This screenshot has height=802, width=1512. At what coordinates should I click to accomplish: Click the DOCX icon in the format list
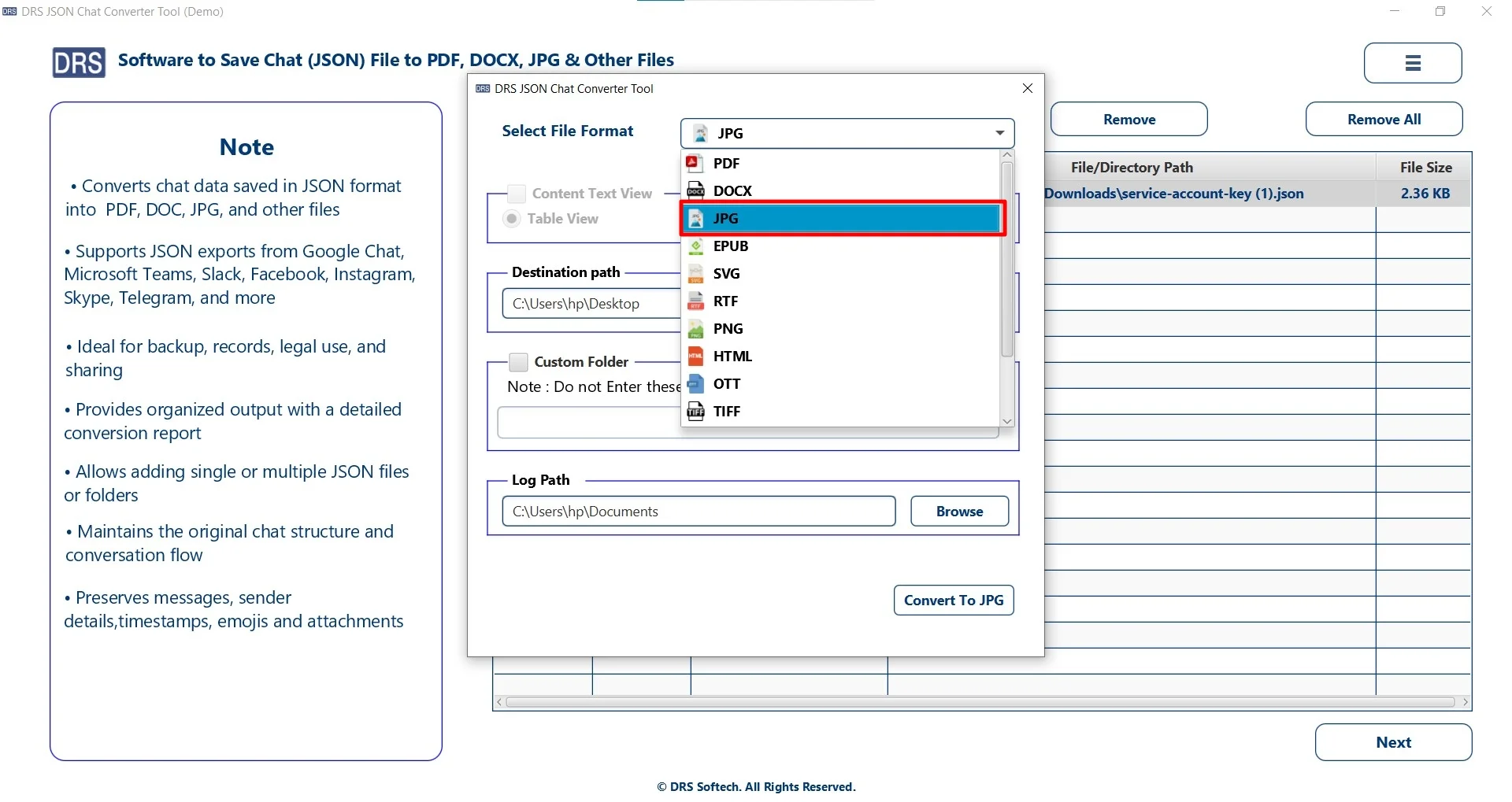click(695, 190)
